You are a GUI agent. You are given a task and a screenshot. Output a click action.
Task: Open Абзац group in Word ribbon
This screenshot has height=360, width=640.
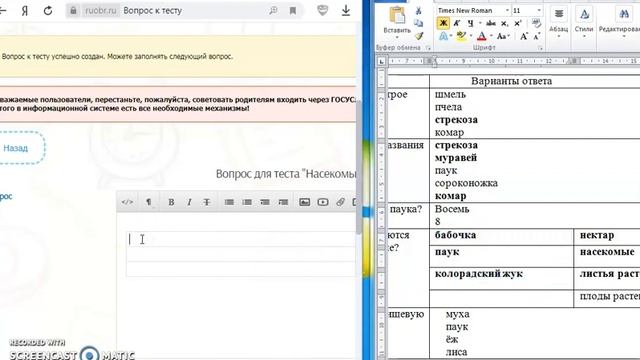click(x=558, y=22)
